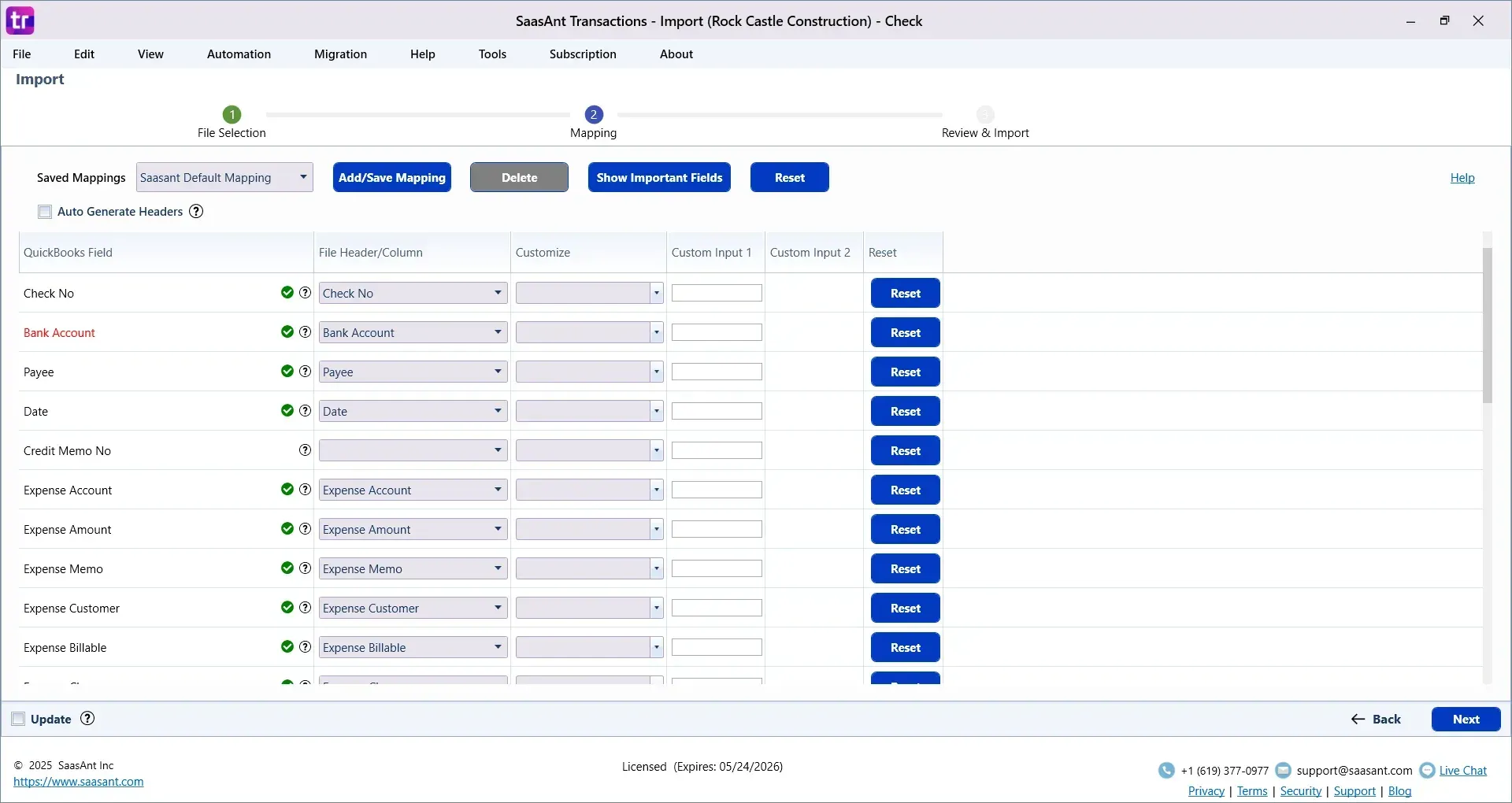Click green mapped checkmark for Date

click(x=287, y=411)
